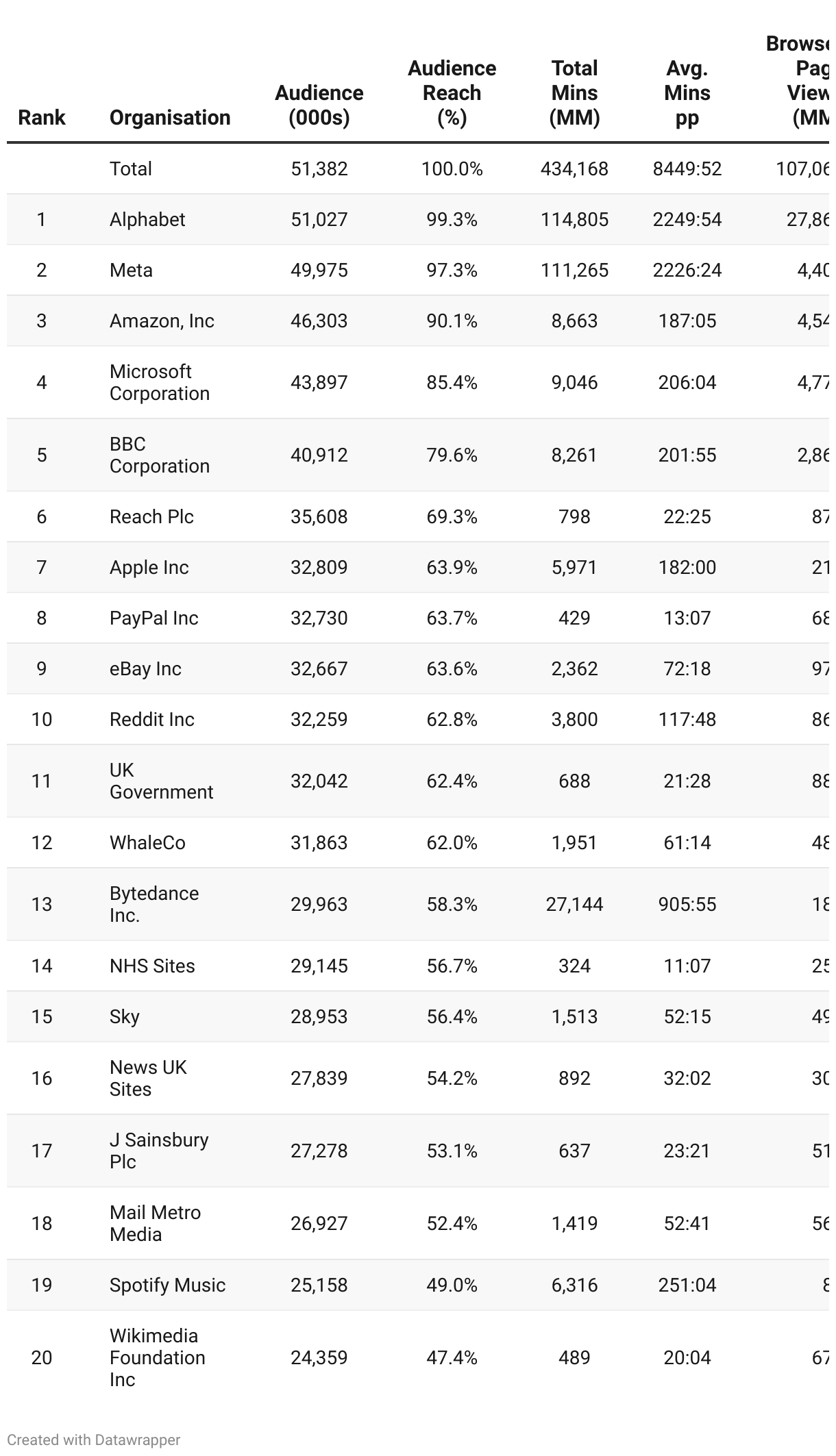Select the Audience Reach (%) header
Viewport: 836px width, 1456px height.
[452, 93]
